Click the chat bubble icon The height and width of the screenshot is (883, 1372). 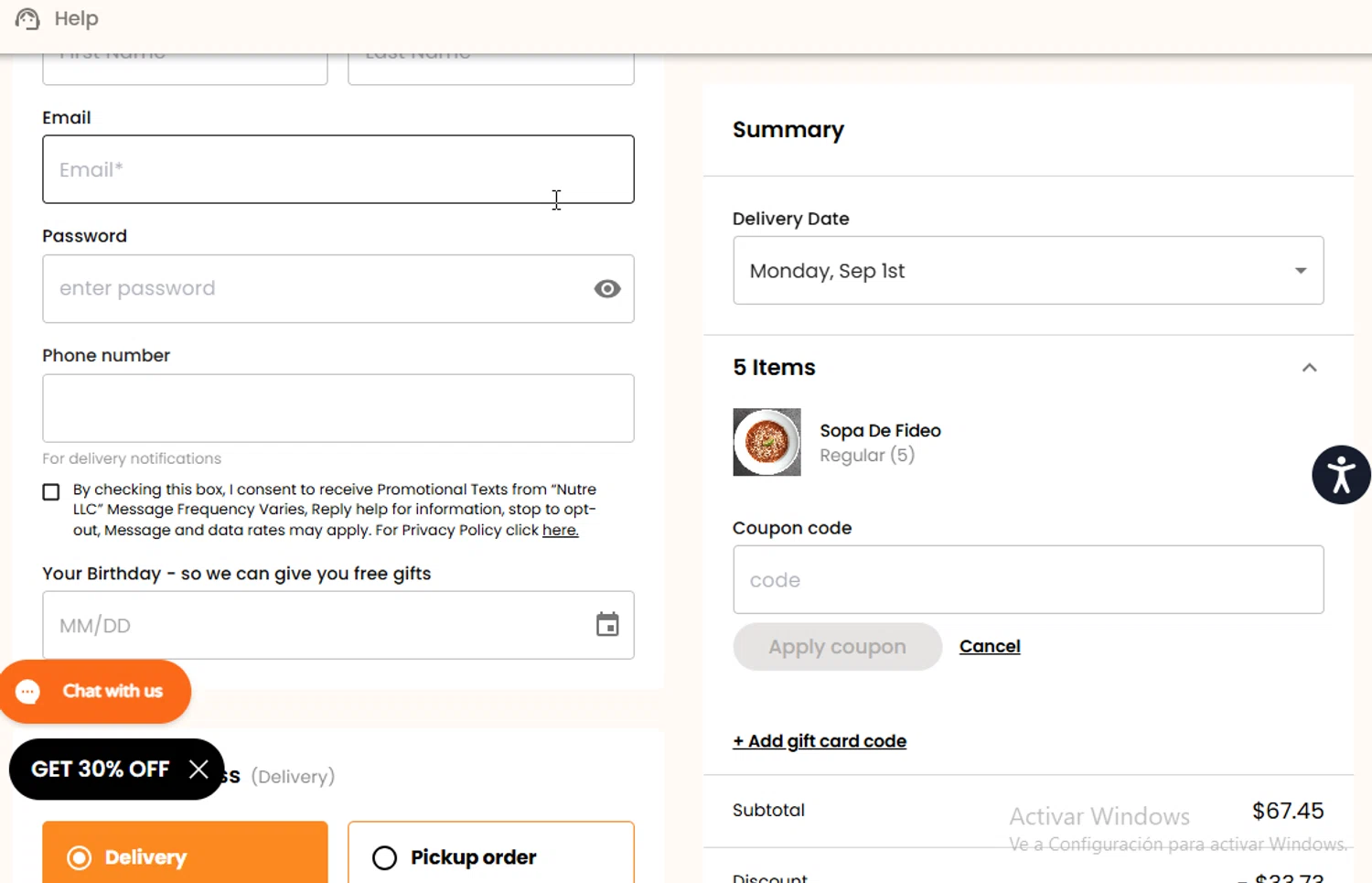[x=28, y=692]
